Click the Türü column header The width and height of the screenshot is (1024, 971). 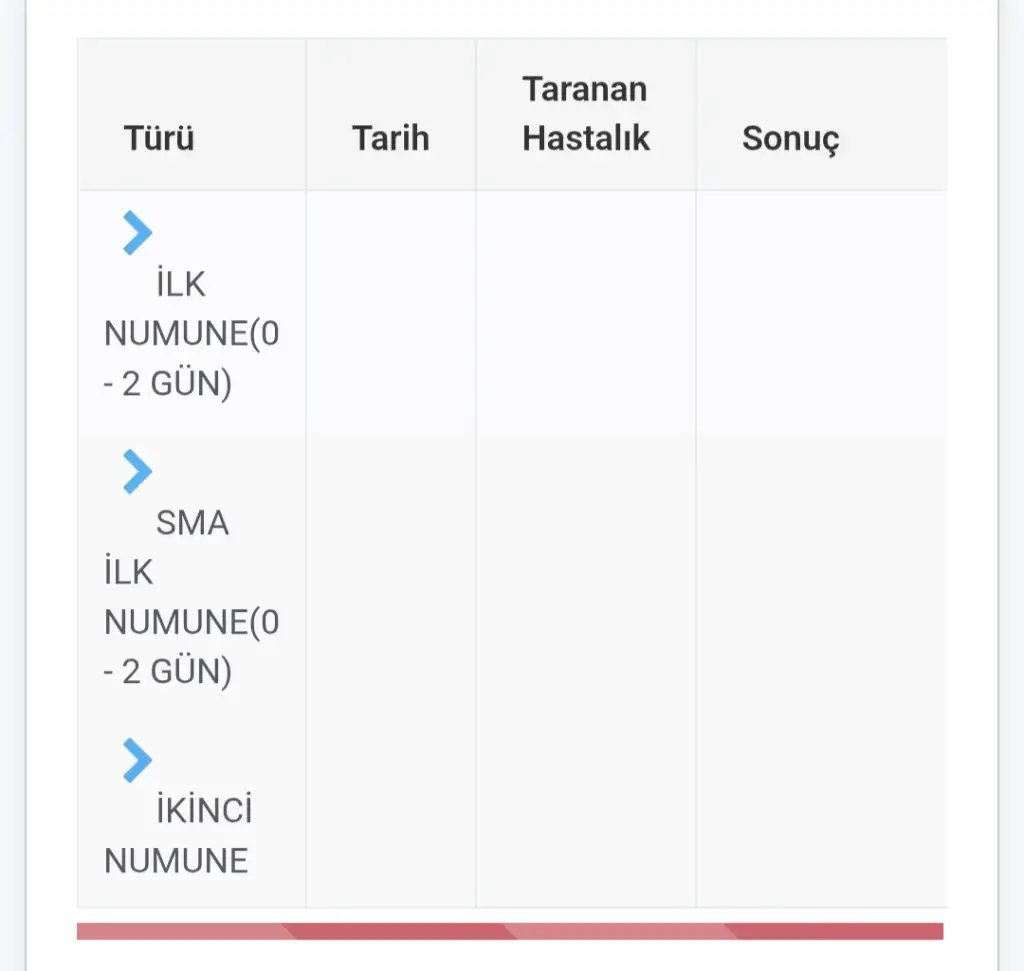(159, 138)
